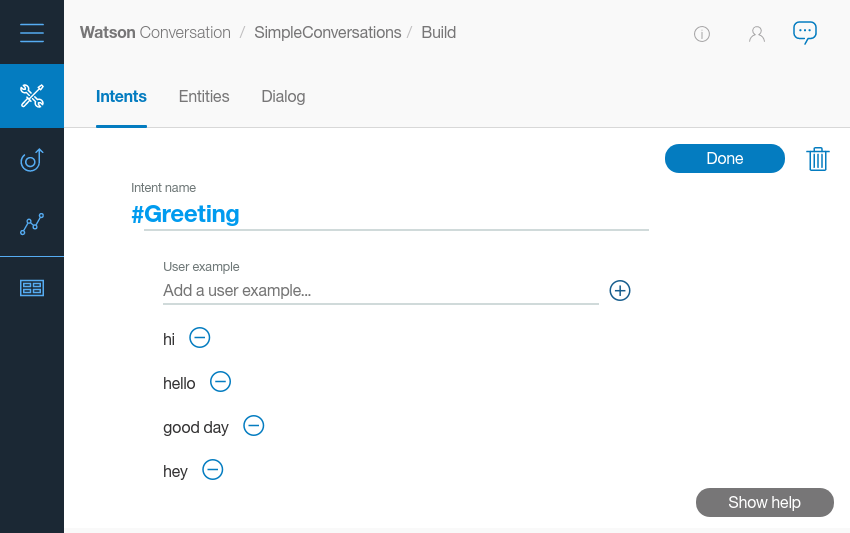The image size is (850, 533).
Task: Open the chat try-it-out icon
Action: (805, 32)
